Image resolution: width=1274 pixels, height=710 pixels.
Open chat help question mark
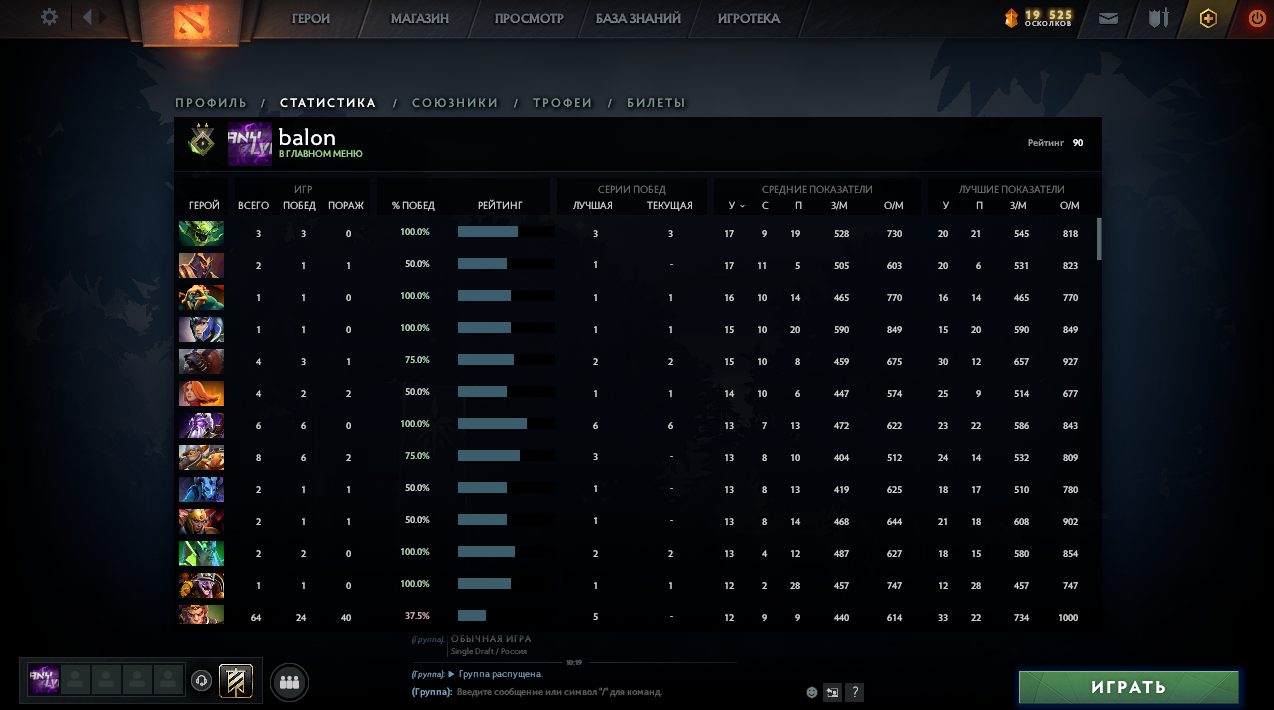coord(855,692)
